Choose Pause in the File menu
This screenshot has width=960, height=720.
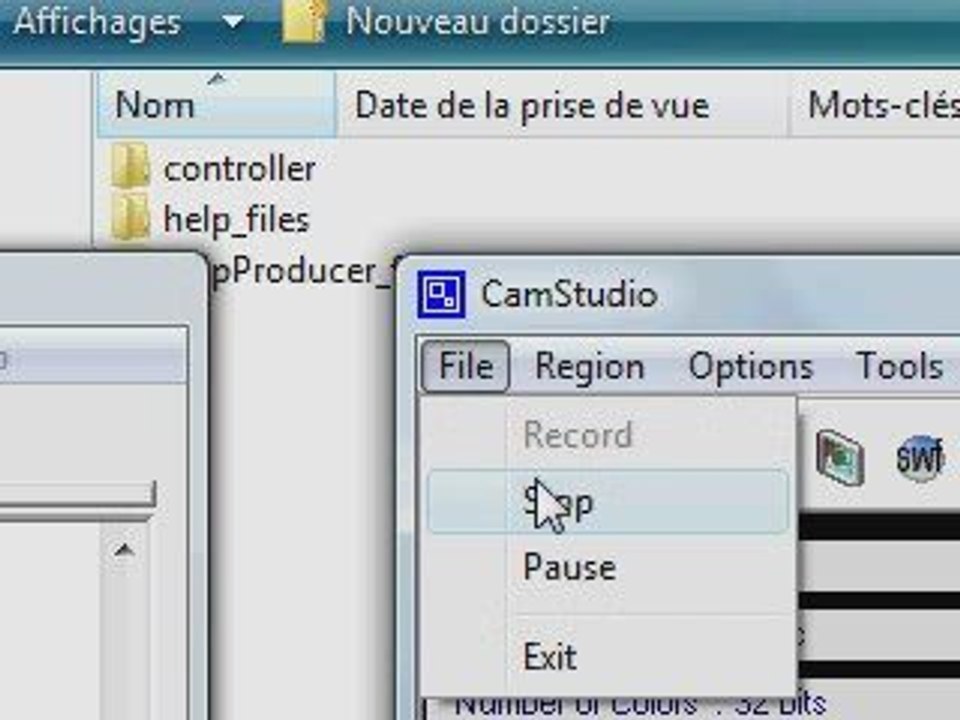[x=607, y=567]
